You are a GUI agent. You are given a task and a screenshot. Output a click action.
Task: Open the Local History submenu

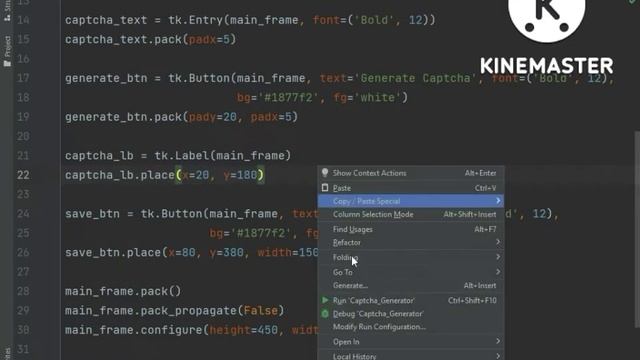point(411,356)
